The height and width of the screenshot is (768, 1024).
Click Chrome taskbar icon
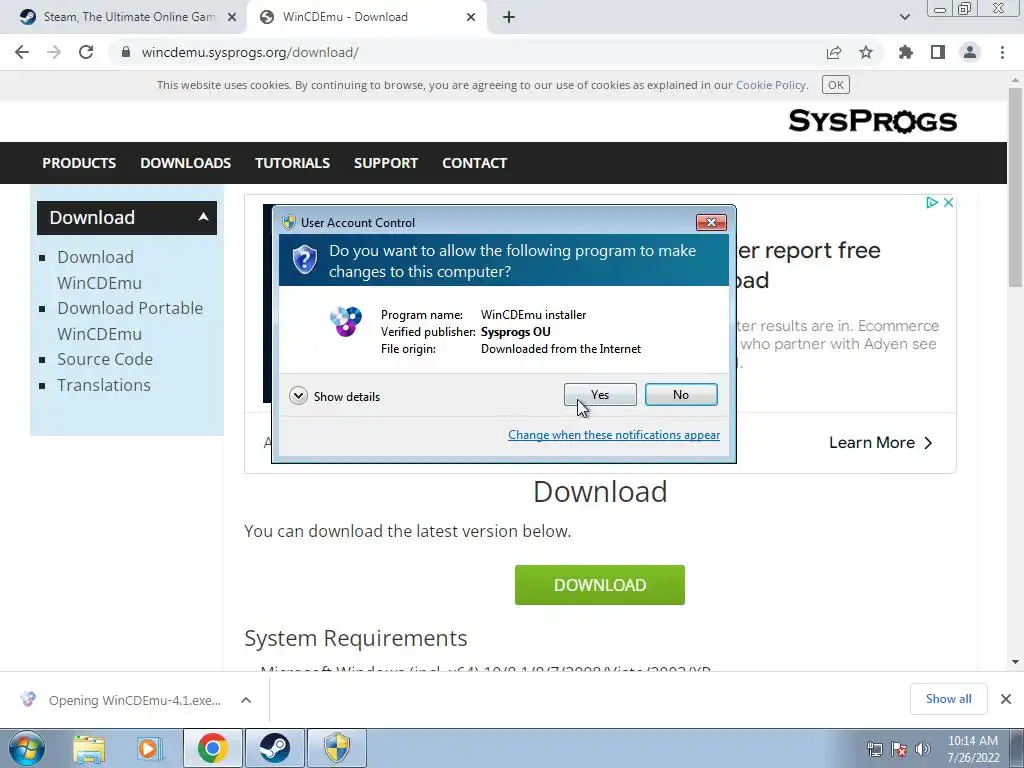click(212, 748)
